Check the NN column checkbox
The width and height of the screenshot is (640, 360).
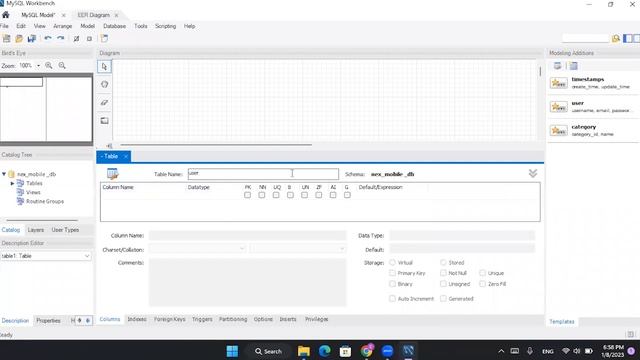pyautogui.click(x=262, y=195)
